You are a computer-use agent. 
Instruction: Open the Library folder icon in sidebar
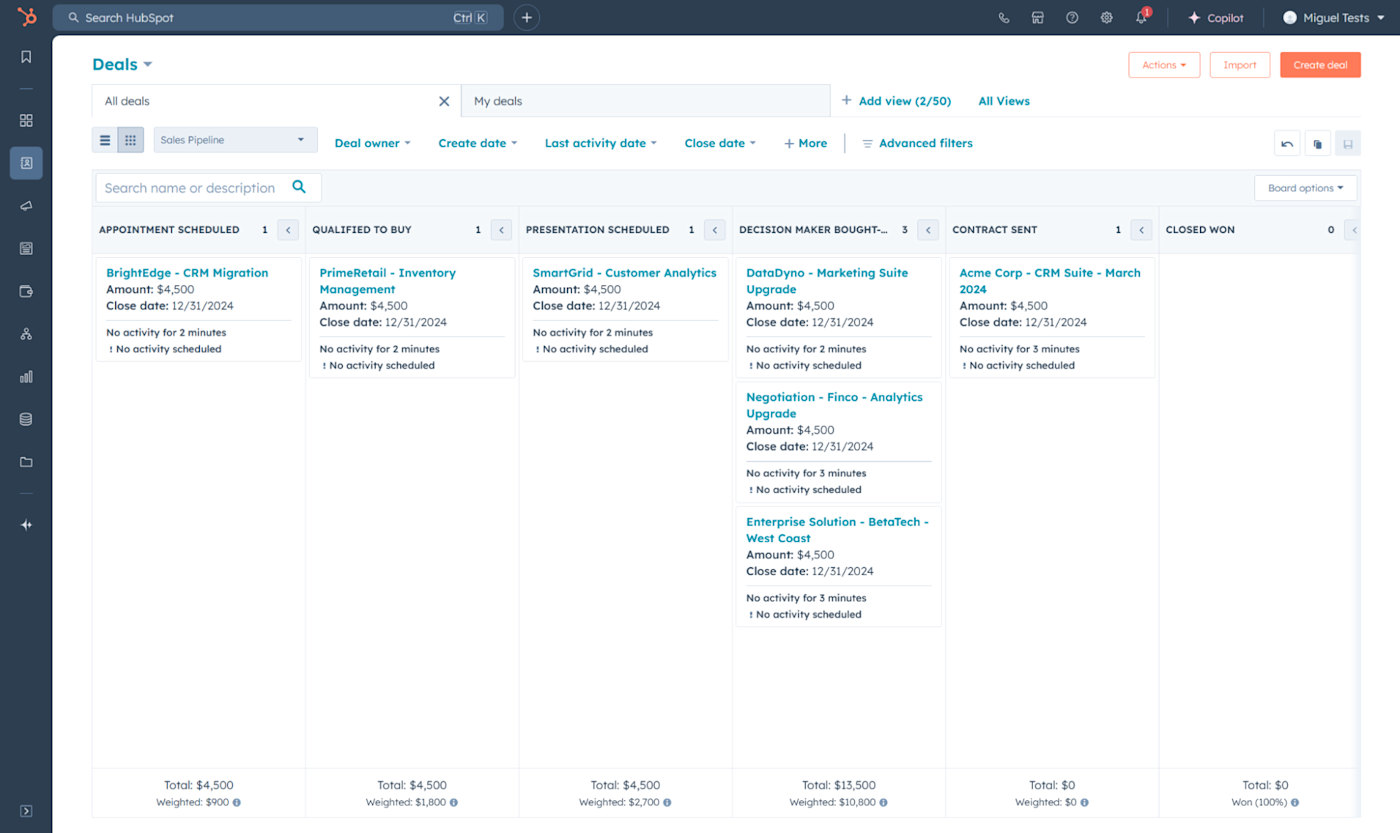[26, 462]
